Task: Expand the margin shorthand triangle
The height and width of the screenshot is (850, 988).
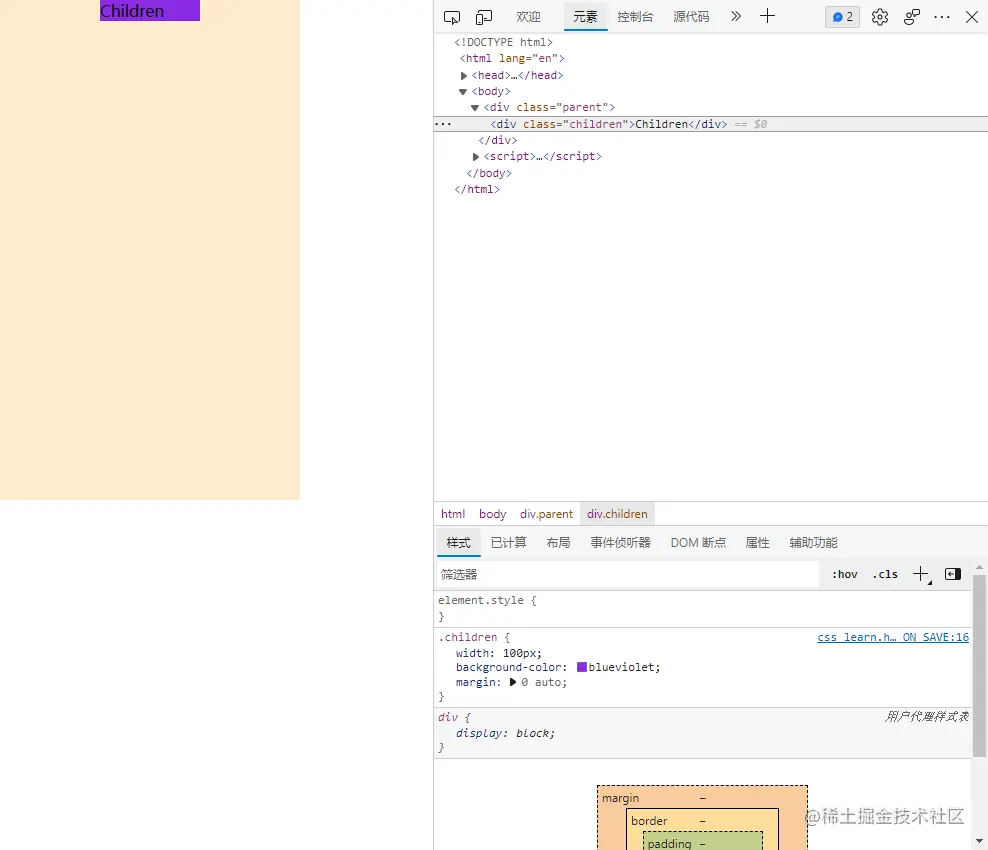Action: pos(513,682)
